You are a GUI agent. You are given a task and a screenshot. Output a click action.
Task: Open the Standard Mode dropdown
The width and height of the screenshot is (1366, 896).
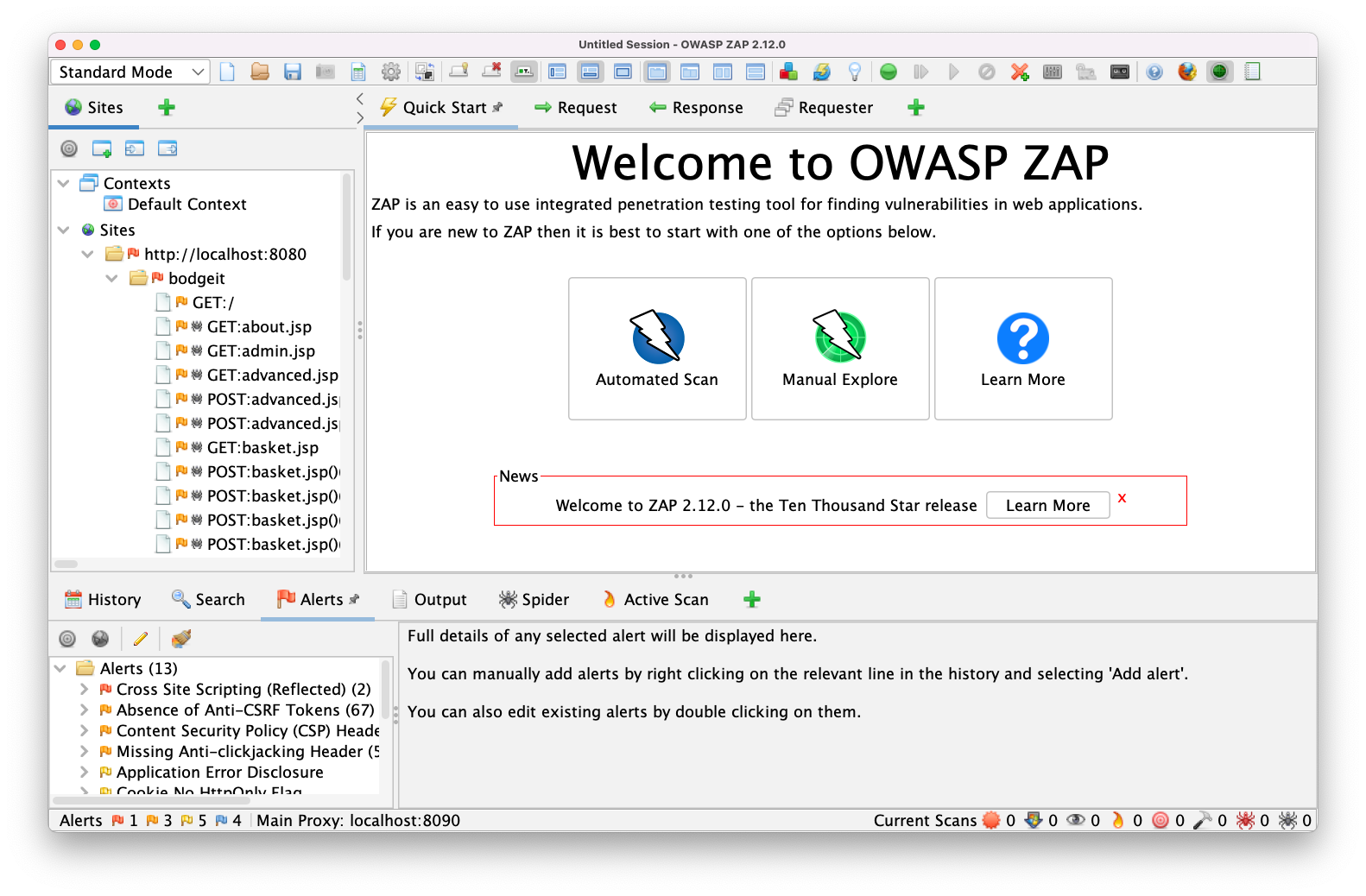(130, 72)
